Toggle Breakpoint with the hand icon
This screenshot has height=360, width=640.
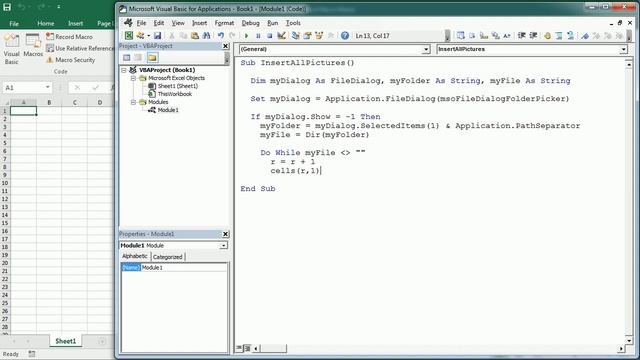coord(547,36)
